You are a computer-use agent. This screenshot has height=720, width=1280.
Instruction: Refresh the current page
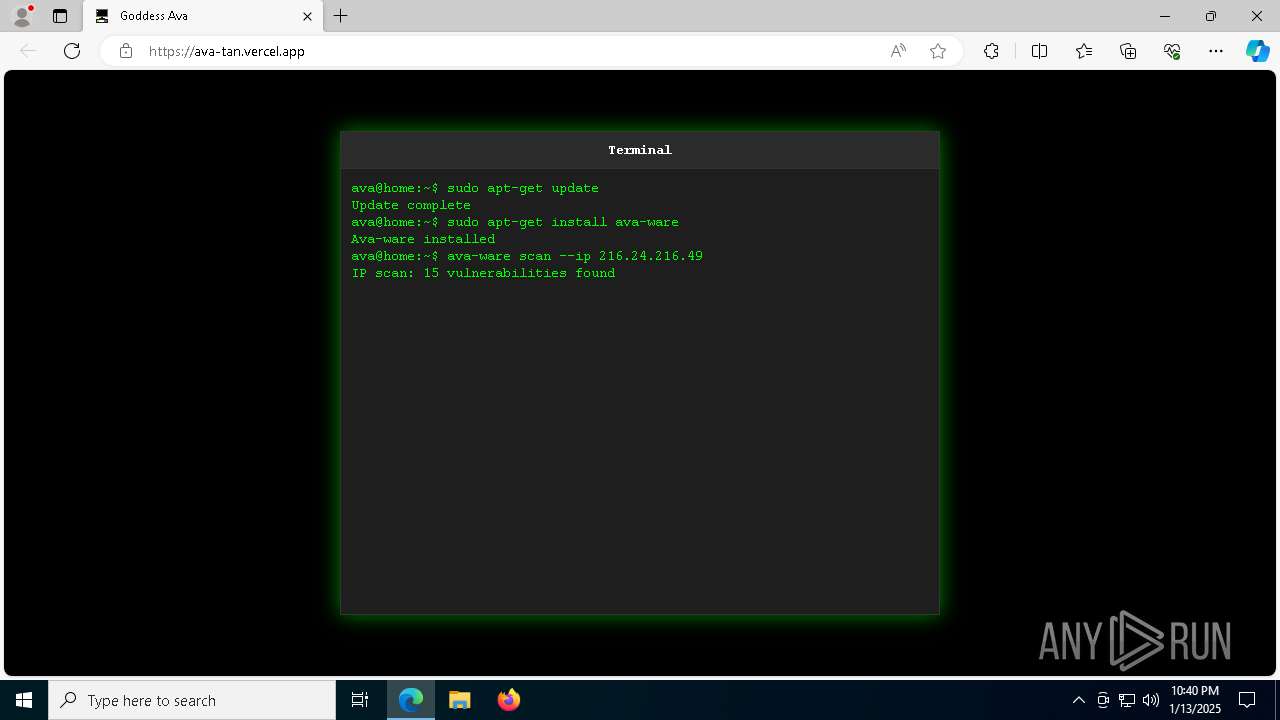(72, 51)
